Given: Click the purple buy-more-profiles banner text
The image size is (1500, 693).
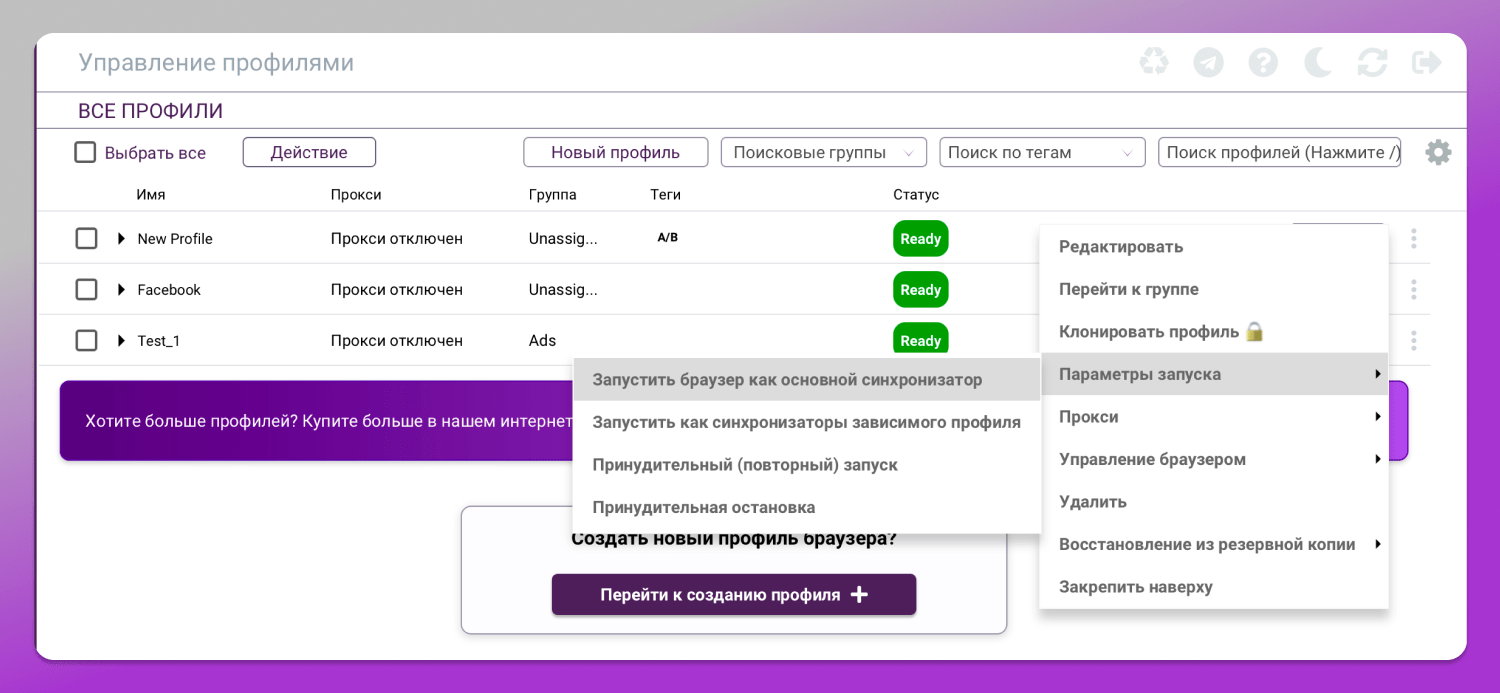Looking at the screenshot, I should pyautogui.click(x=330, y=421).
